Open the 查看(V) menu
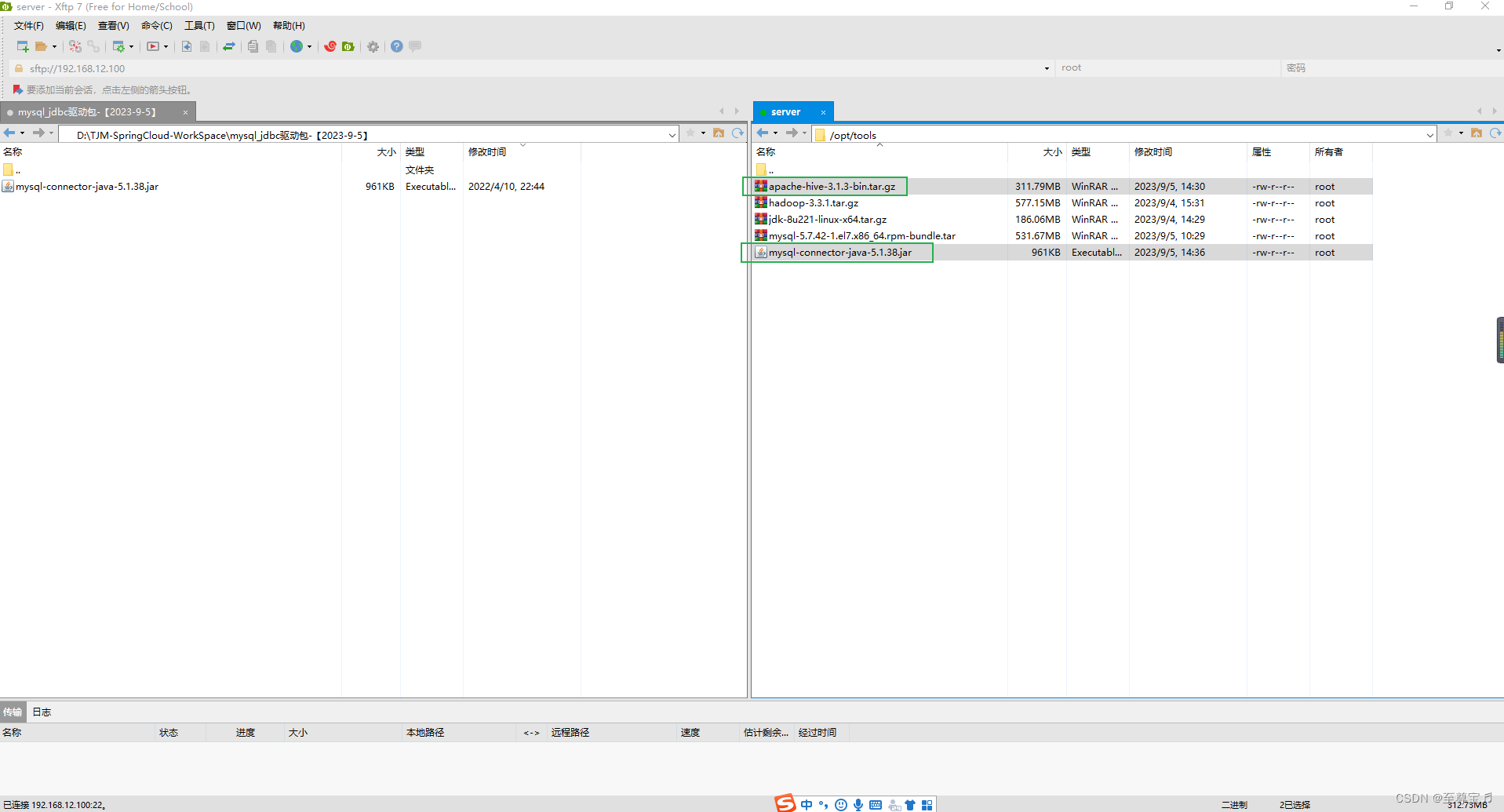1504x812 pixels. [x=113, y=26]
